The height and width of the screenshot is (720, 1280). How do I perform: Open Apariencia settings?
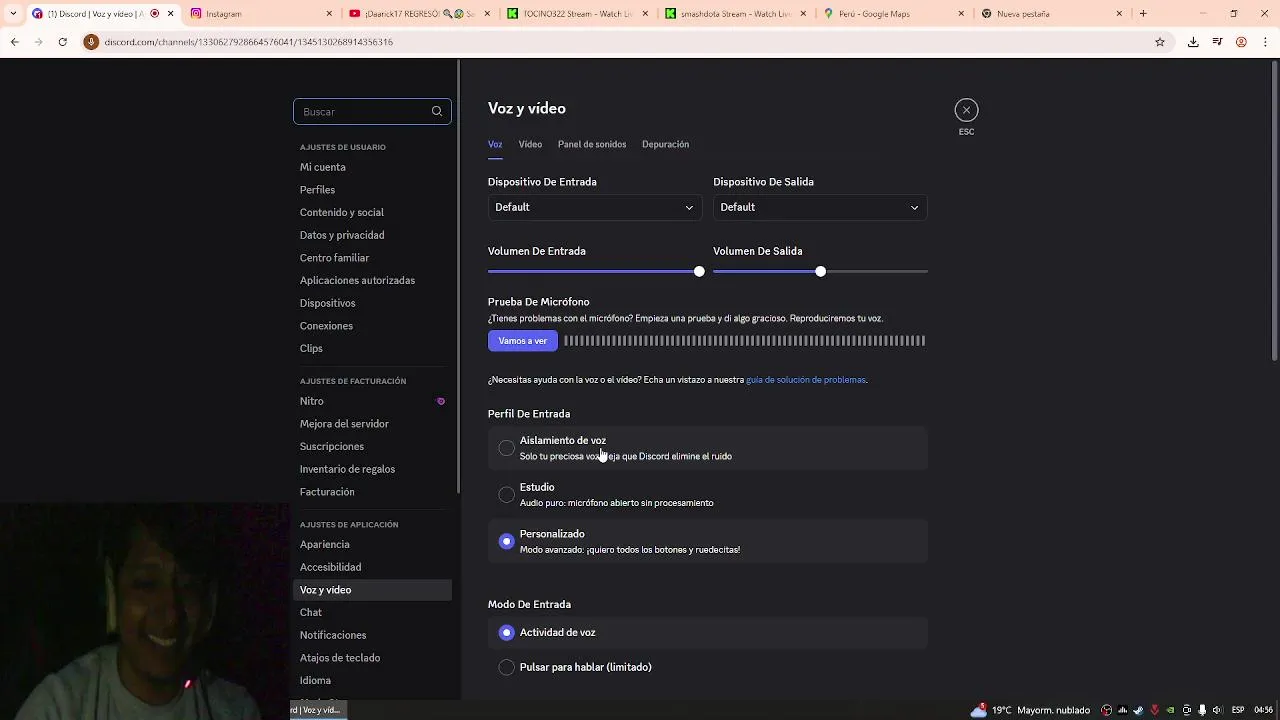372,544
